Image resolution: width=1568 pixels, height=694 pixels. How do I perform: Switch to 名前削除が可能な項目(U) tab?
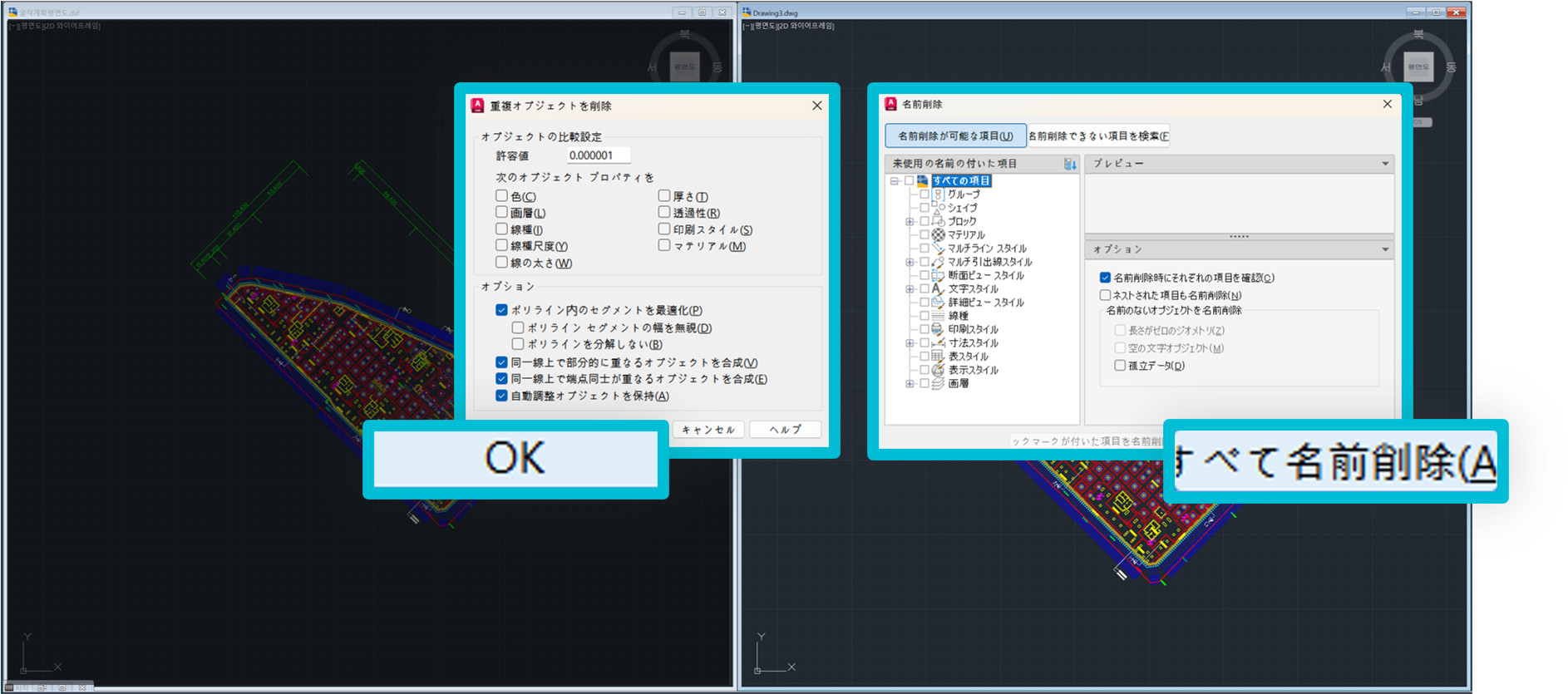pos(955,135)
